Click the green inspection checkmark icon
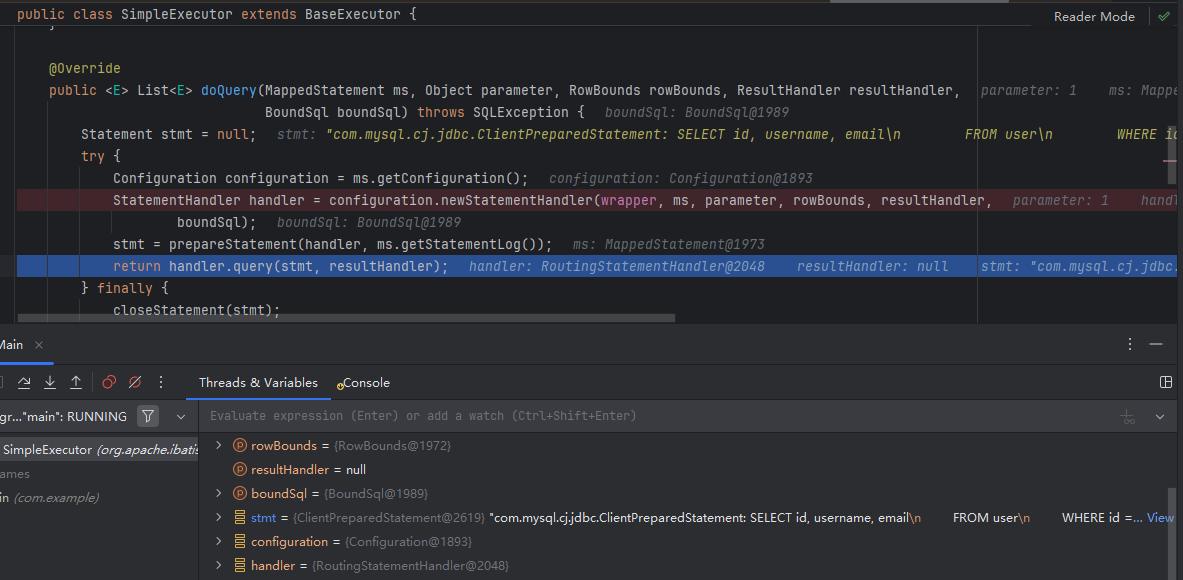 click(1163, 16)
